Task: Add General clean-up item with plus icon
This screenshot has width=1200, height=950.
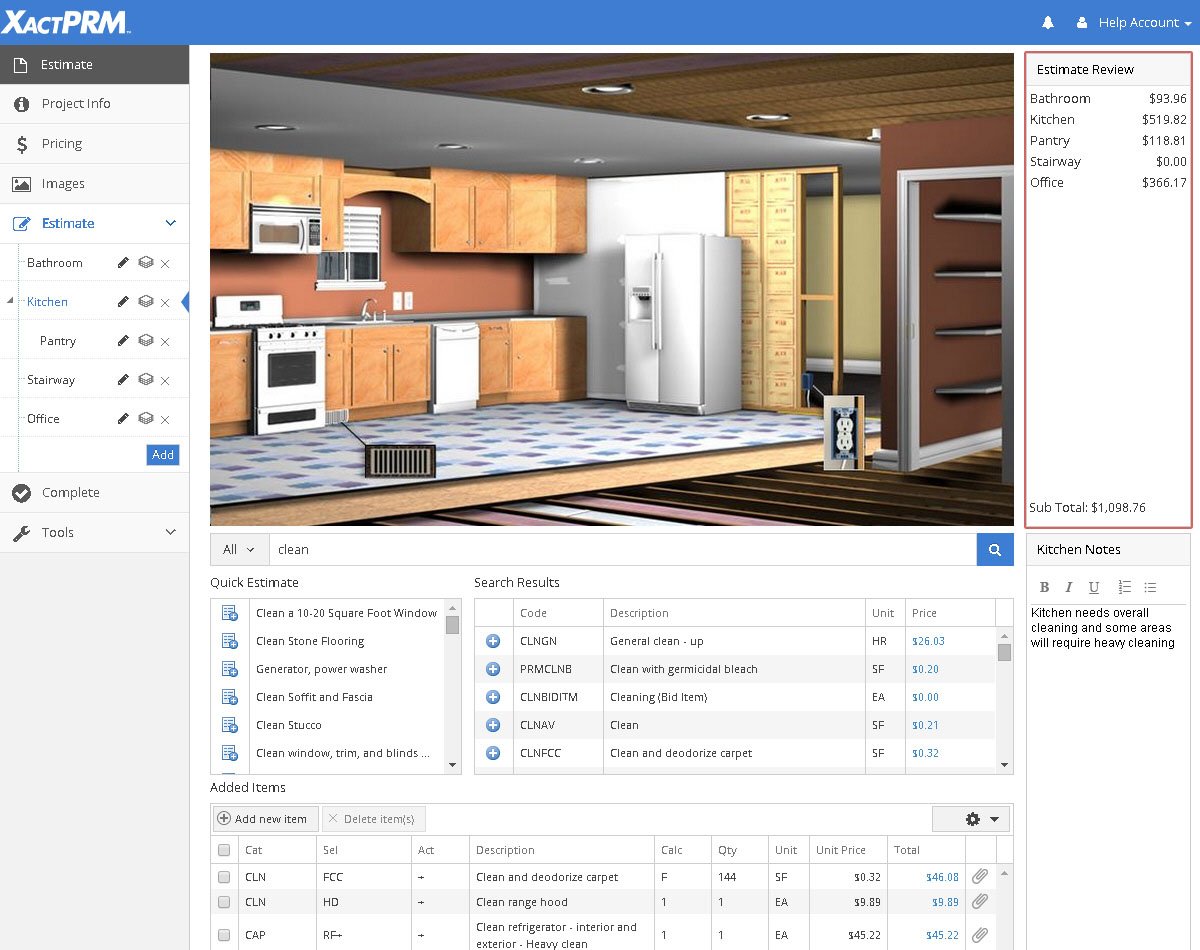Action: 493,641
